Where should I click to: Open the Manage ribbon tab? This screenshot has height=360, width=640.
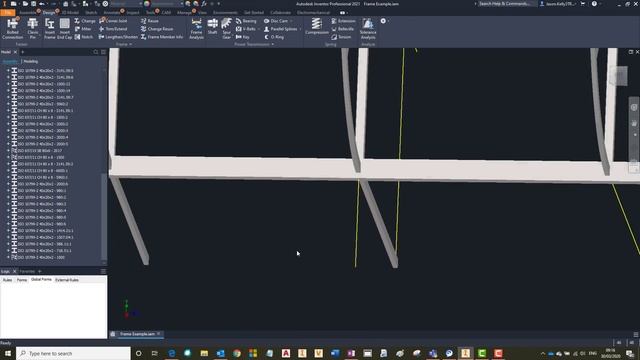184,13
